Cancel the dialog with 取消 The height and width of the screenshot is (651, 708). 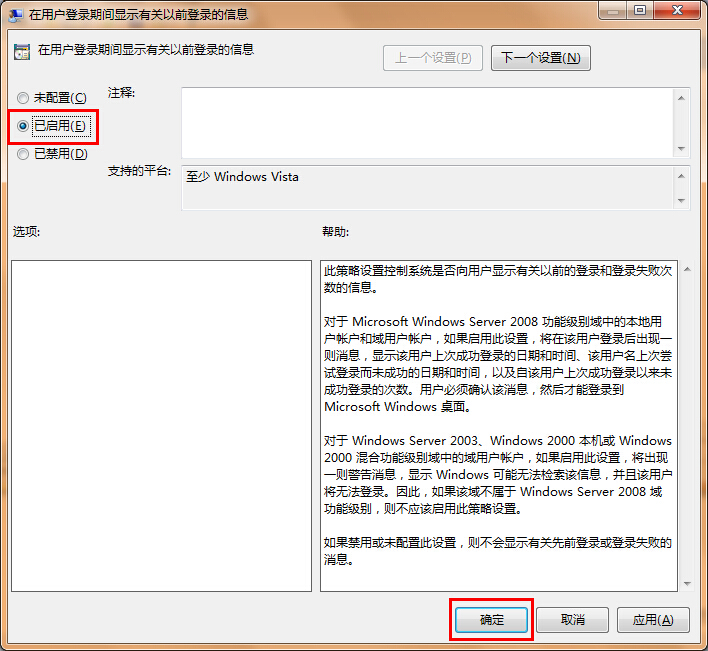coord(572,619)
